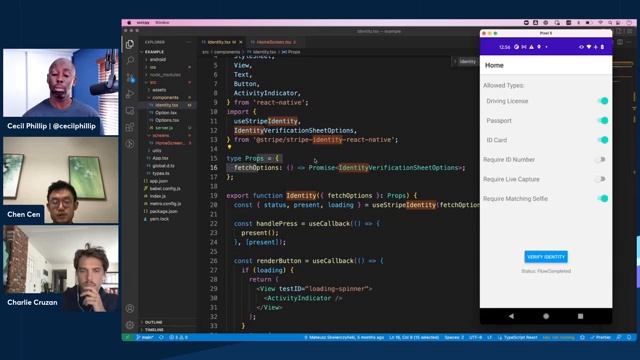Open the Accounts menu icon

coord(130,309)
